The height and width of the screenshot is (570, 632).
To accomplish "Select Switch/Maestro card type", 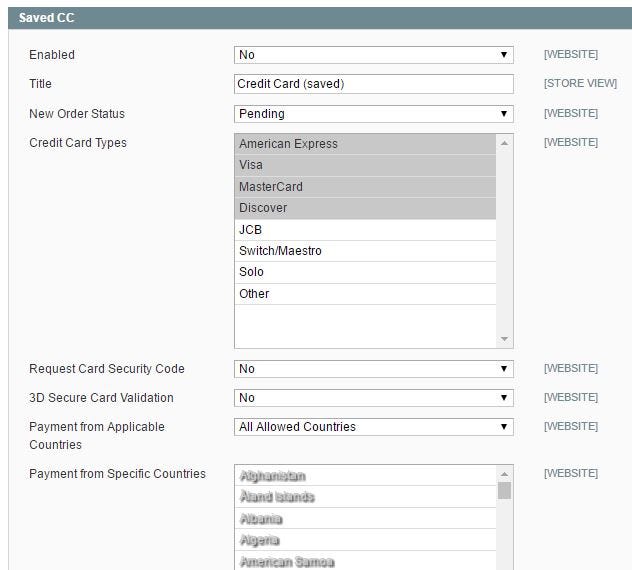I will coord(365,251).
